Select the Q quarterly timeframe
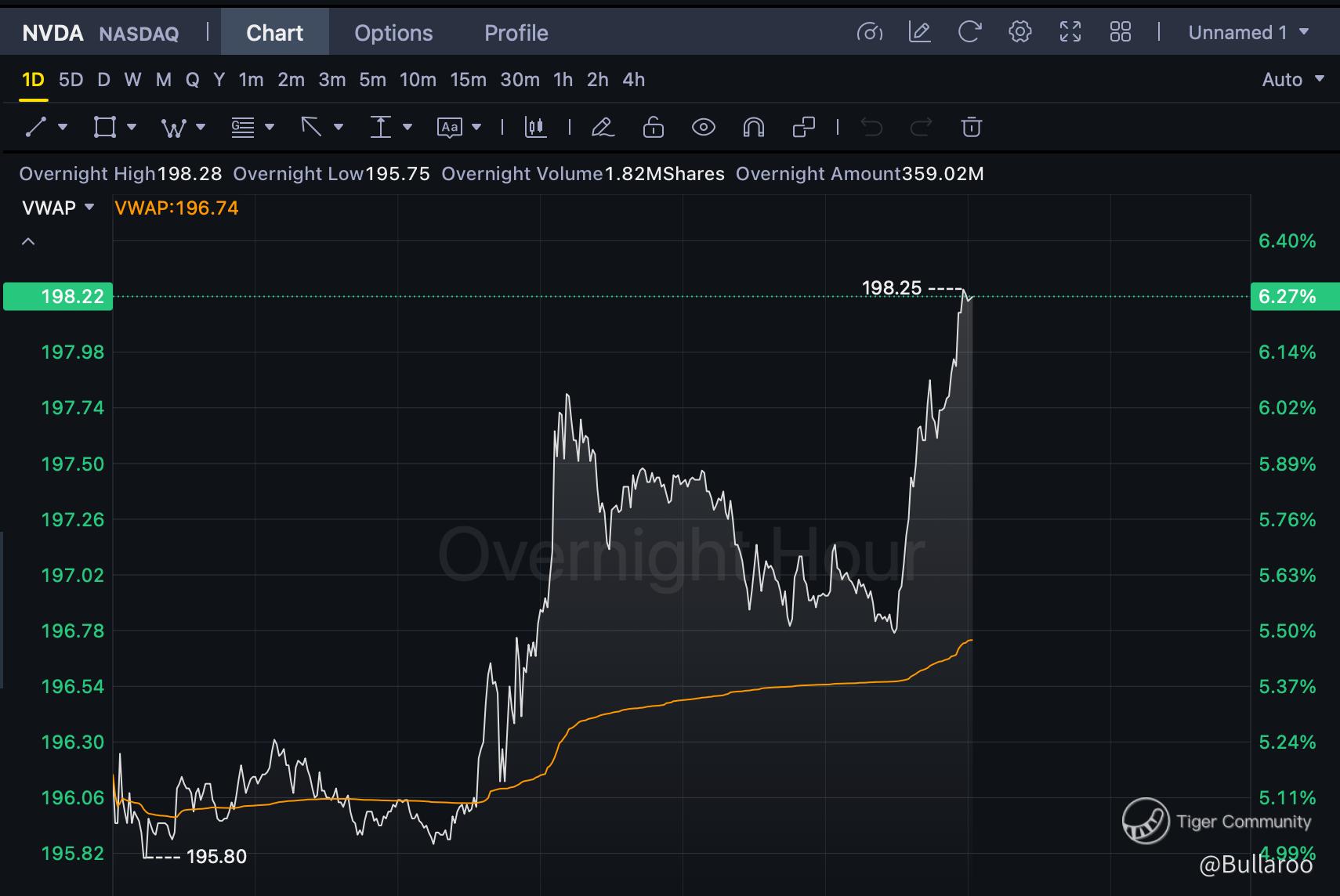 [193, 79]
